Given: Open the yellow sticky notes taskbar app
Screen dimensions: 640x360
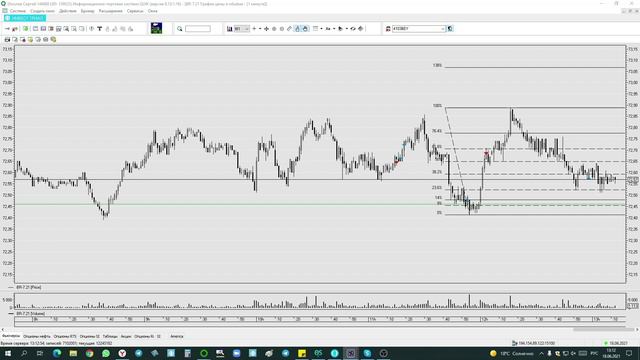Looking at the screenshot, I should 302,353.
